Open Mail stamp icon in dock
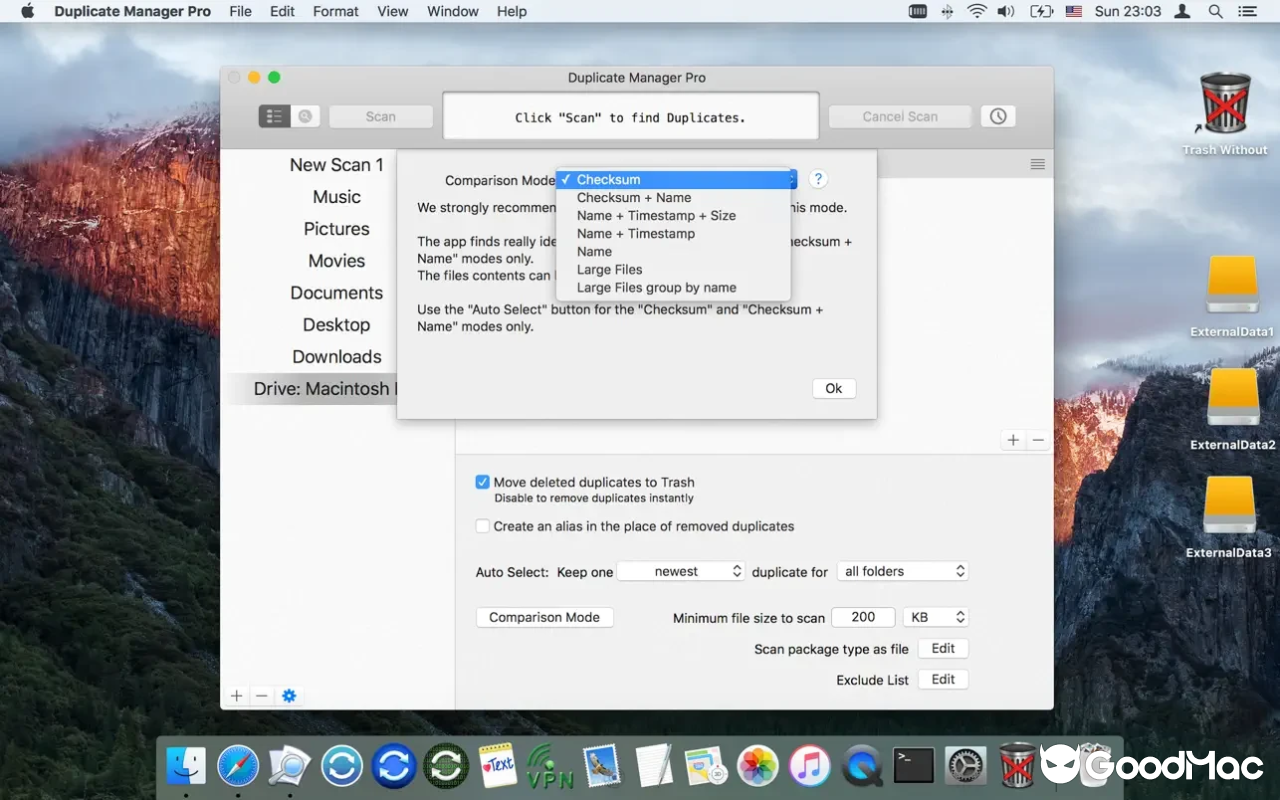The image size is (1280, 800). point(602,766)
